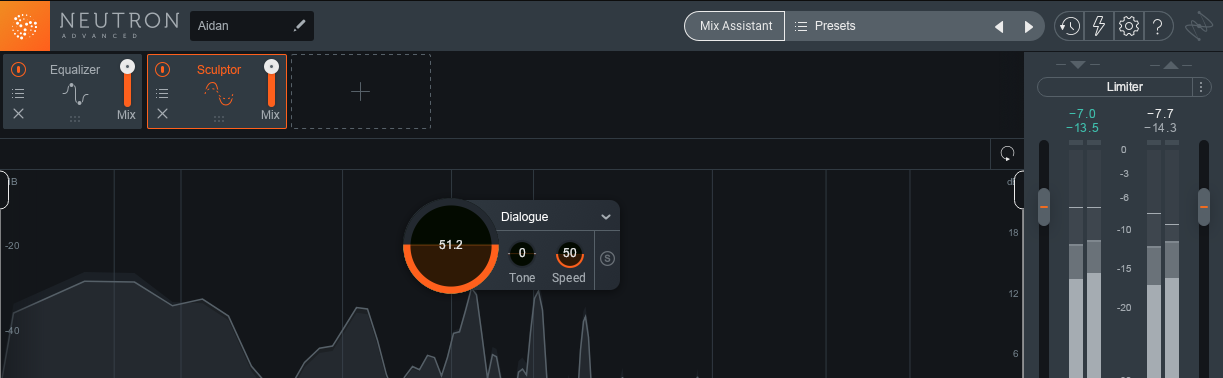Image resolution: width=1223 pixels, height=378 pixels.
Task: Toggle the Equalizer power bypass button
Action: [x=18, y=70]
